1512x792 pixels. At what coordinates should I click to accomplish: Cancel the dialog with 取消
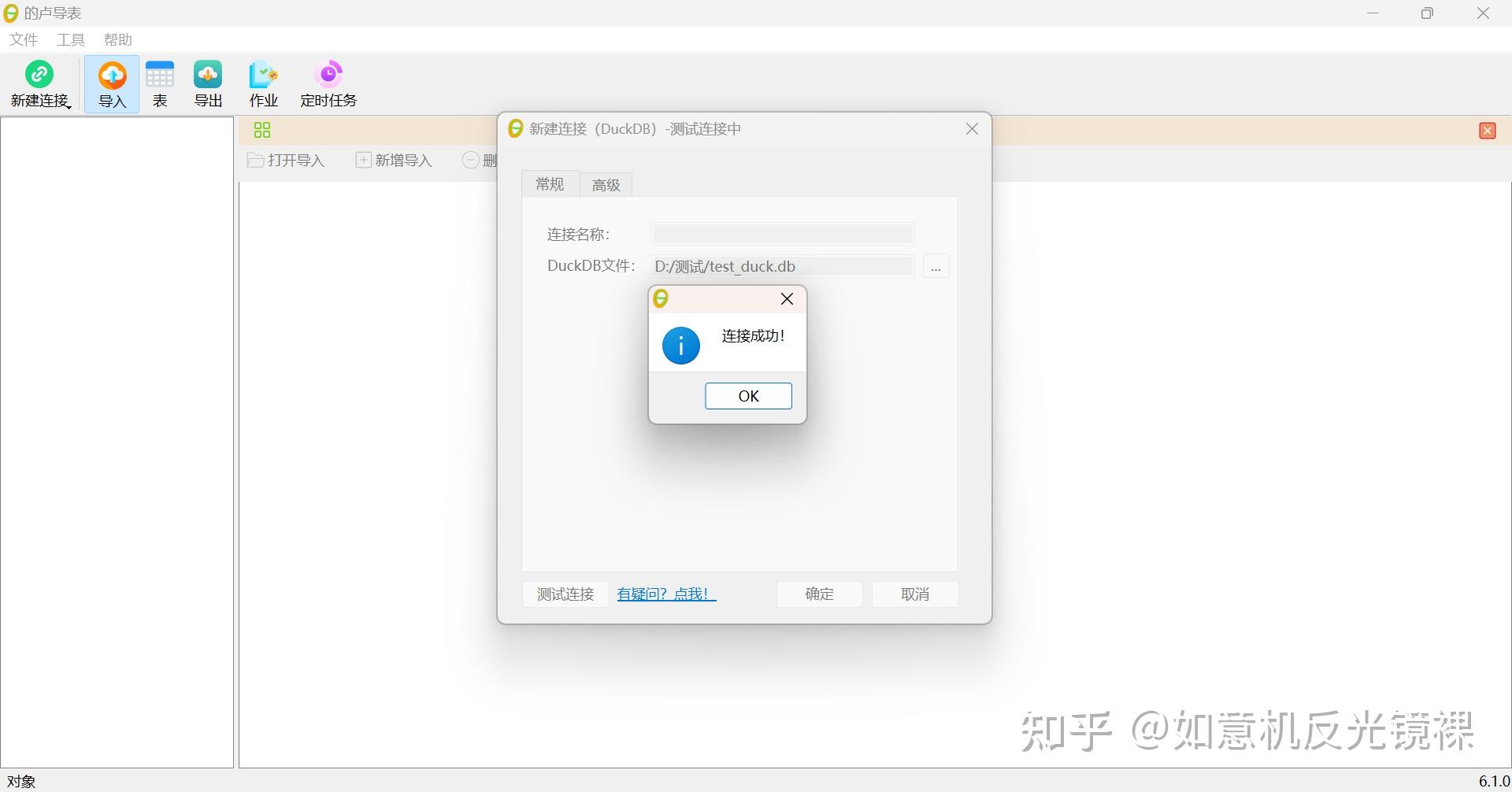pyautogui.click(x=914, y=594)
